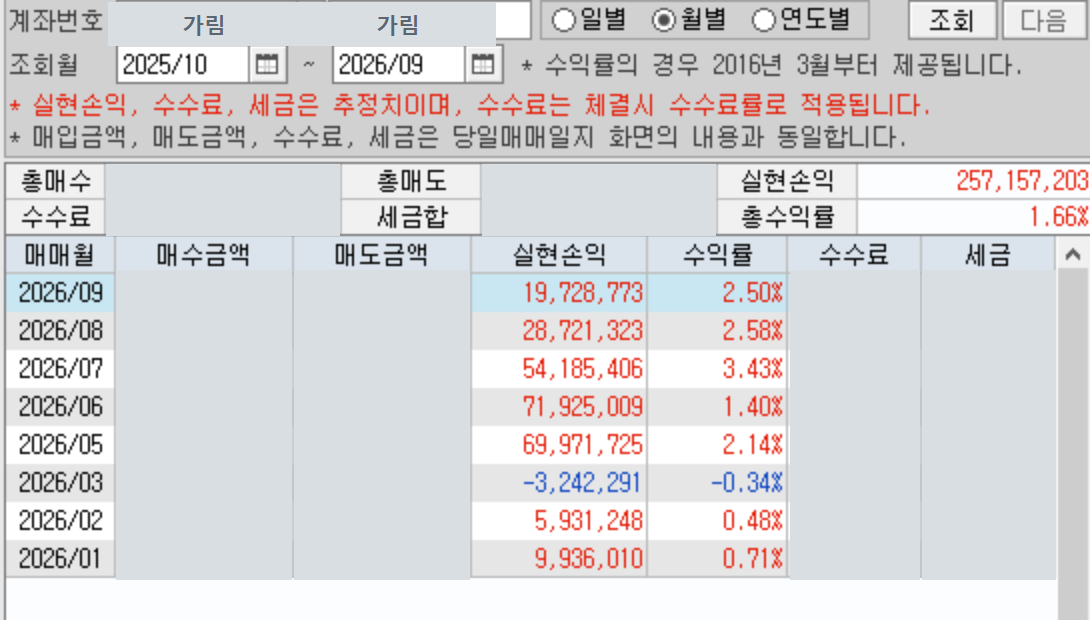
Task: Click the 다음 button
Action: [x=1044, y=20]
